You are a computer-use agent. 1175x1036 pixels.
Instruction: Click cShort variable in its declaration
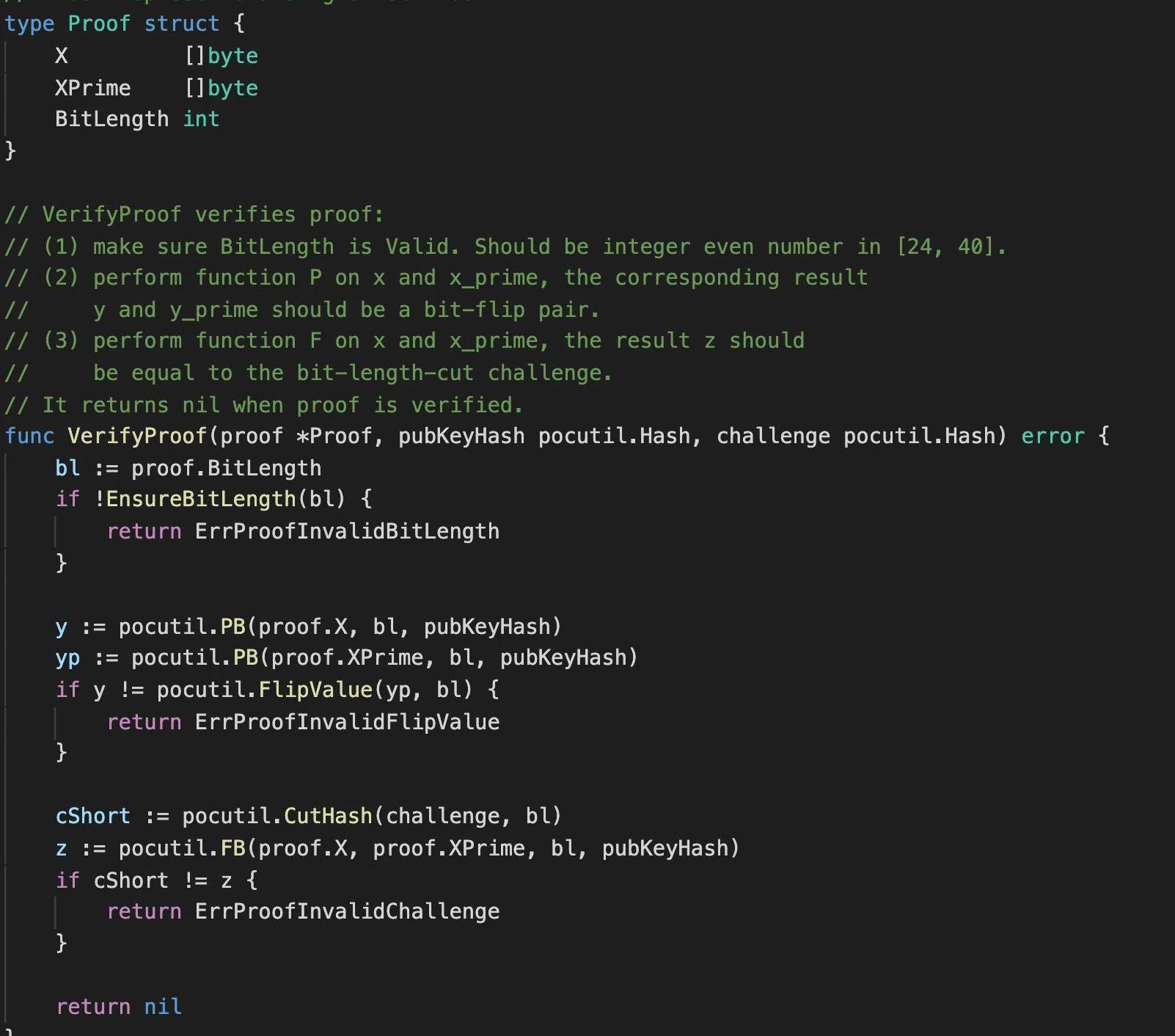click(92, 816)
